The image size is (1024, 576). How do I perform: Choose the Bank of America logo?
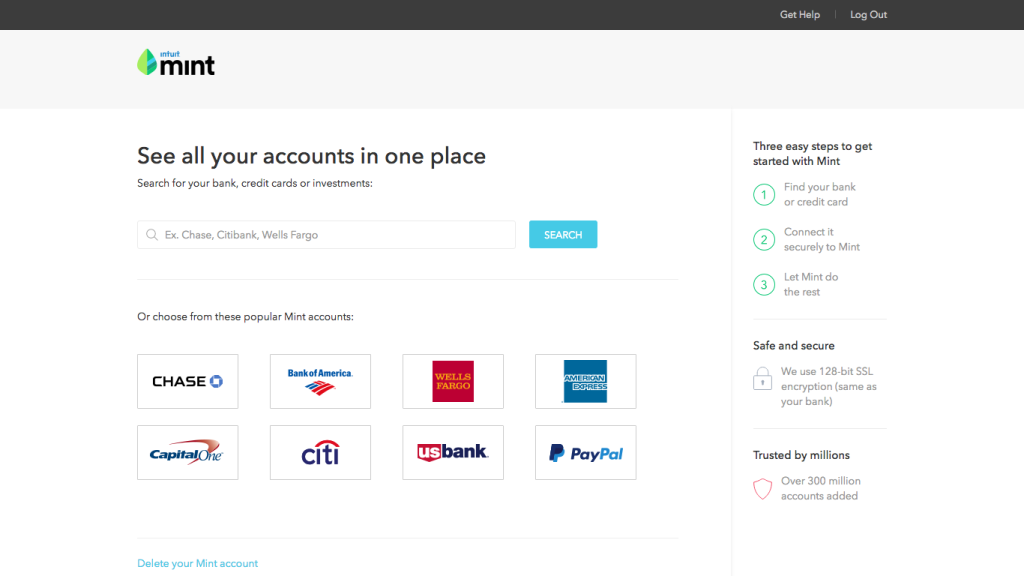[x=320, y=381]
